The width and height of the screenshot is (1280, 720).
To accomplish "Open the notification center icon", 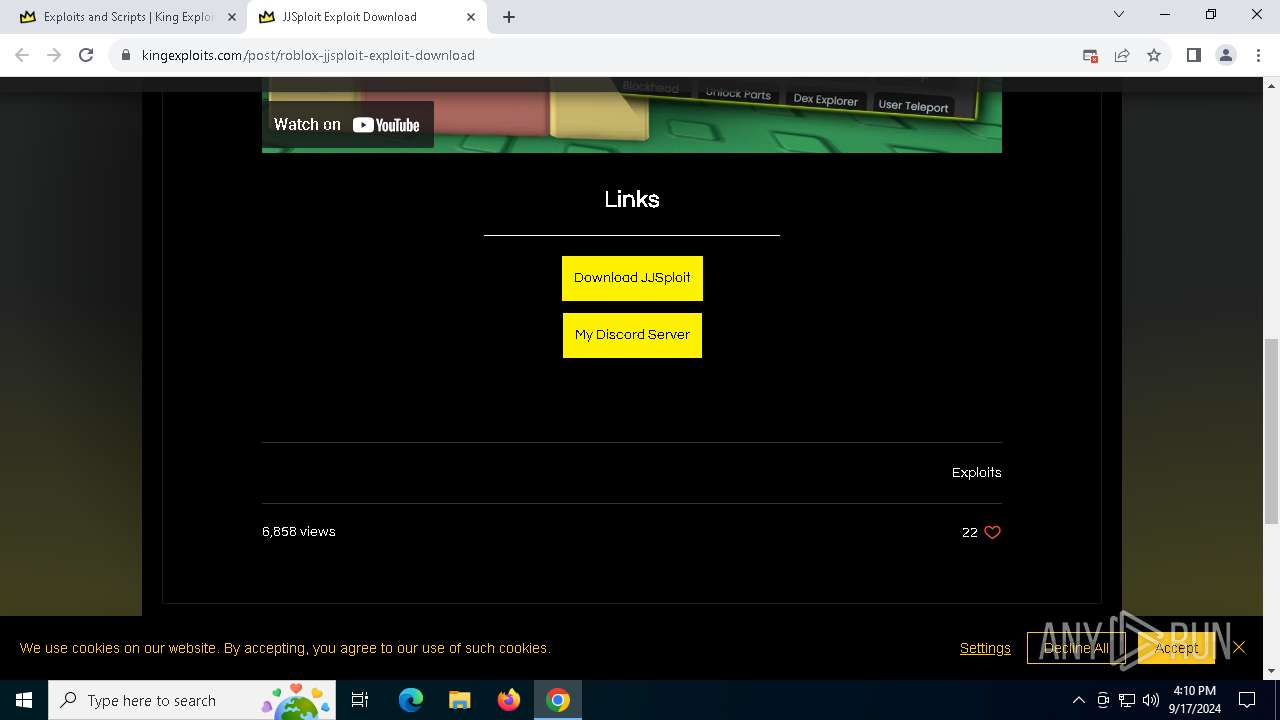I will point(1247,700).
